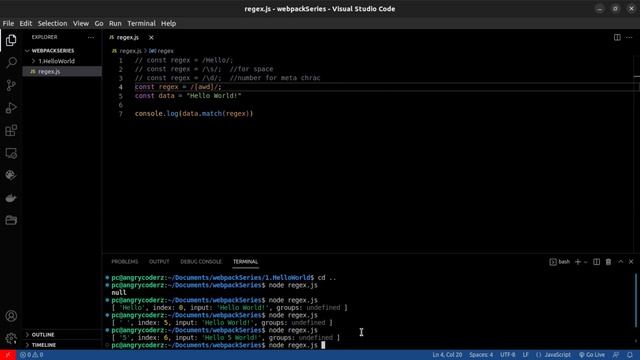
Task: Change end of line sequence LF
Action: 526,355
